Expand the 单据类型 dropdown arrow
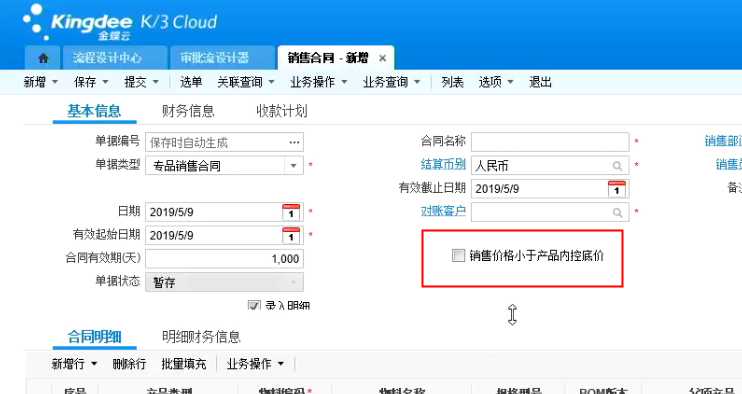 293,166
